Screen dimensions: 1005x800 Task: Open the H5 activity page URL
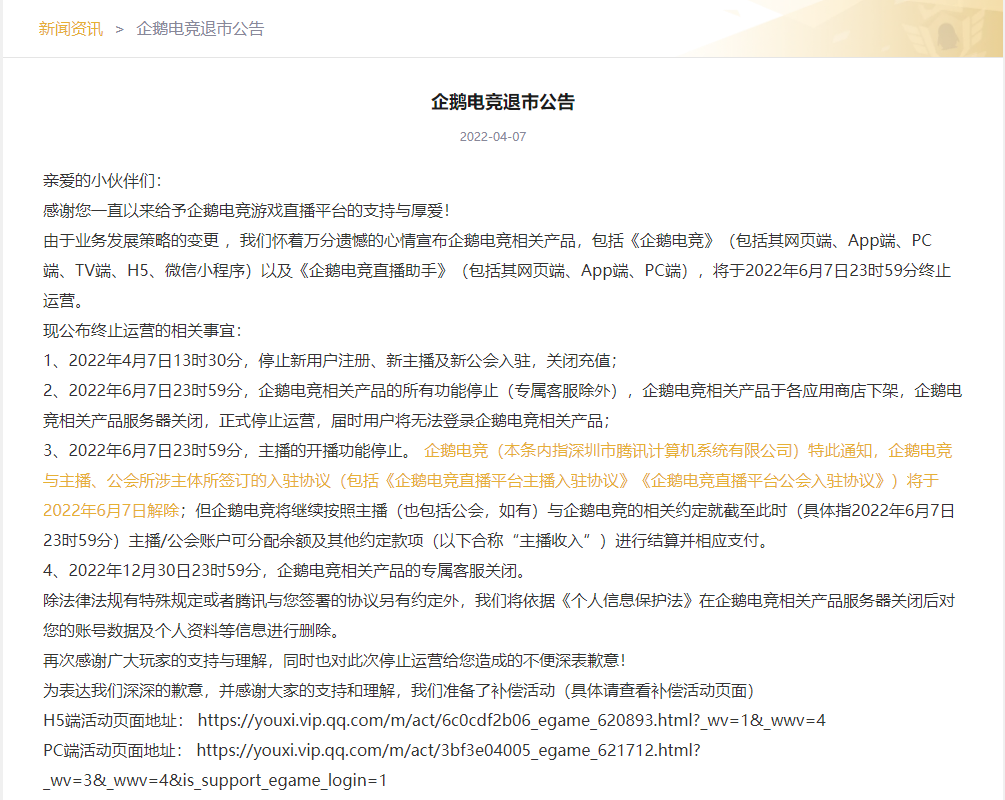click(511, 720)
